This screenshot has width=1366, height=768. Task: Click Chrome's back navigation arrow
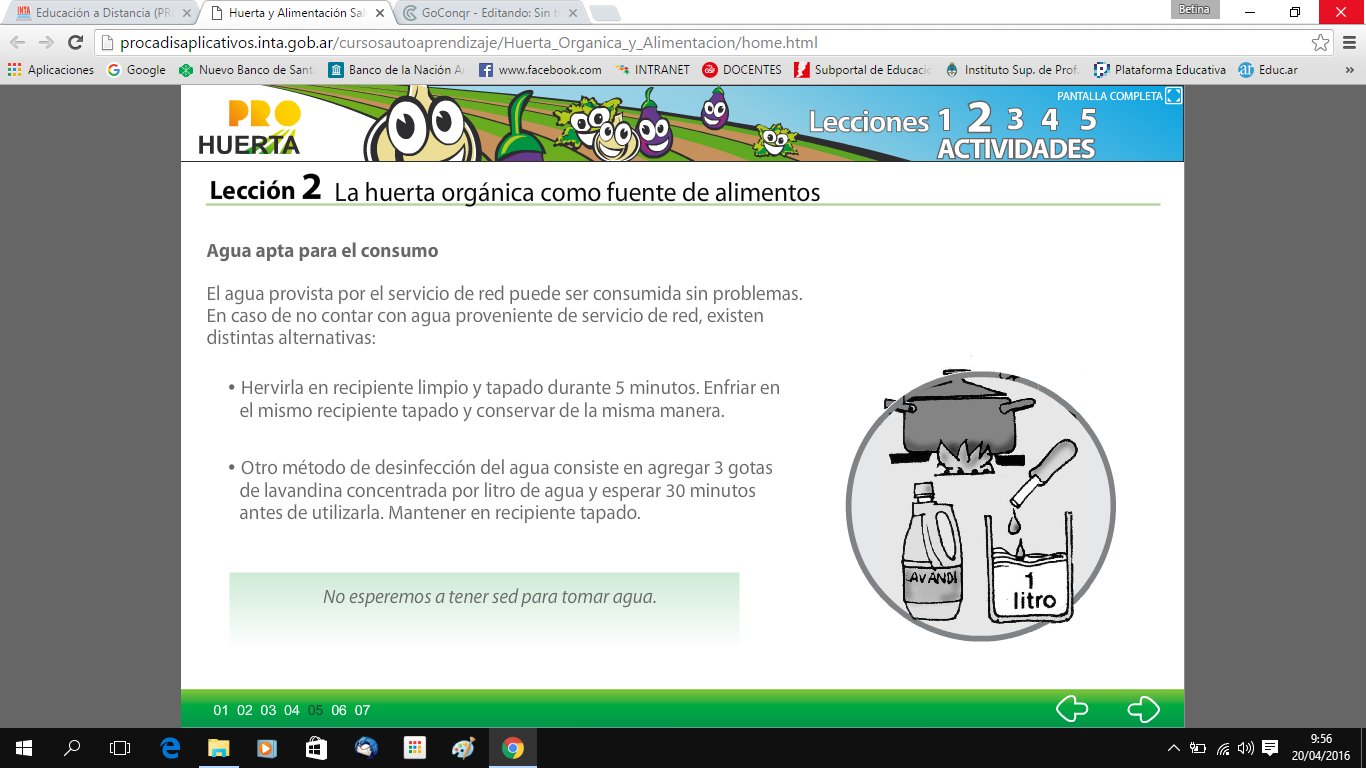(x=18, y=43)
